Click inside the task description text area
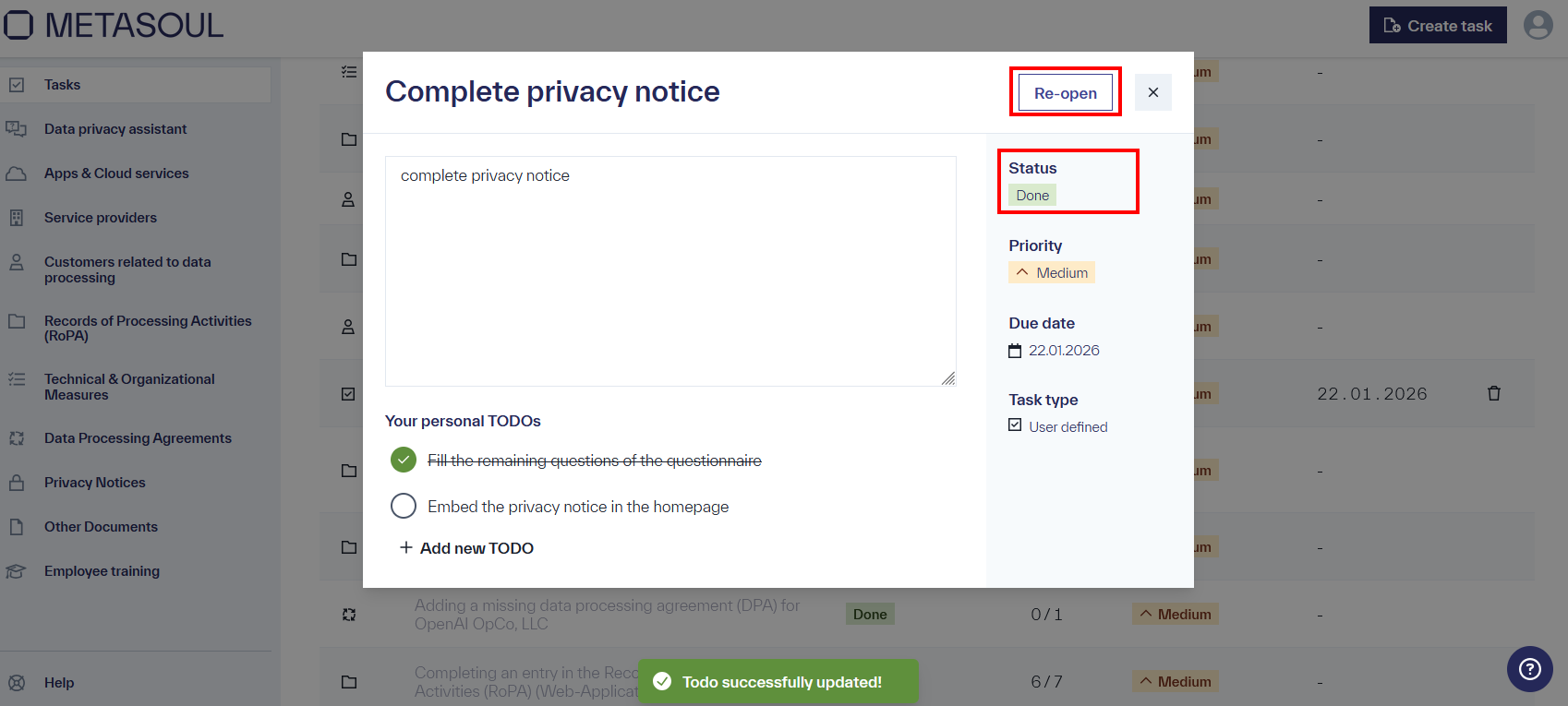 (670, 269)
